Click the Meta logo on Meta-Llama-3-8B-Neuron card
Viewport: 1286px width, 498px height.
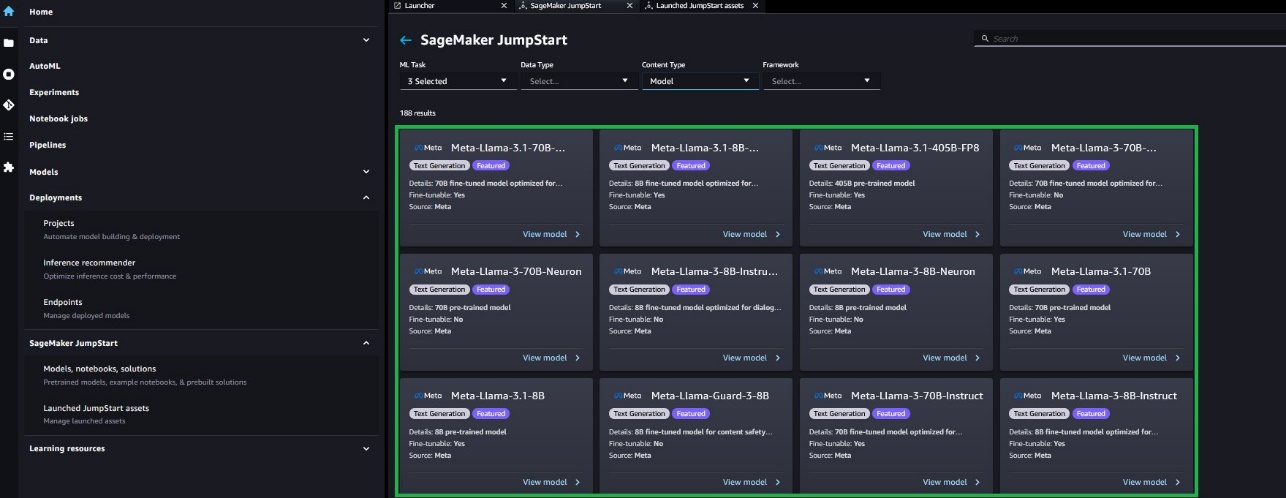pos(827,271)
